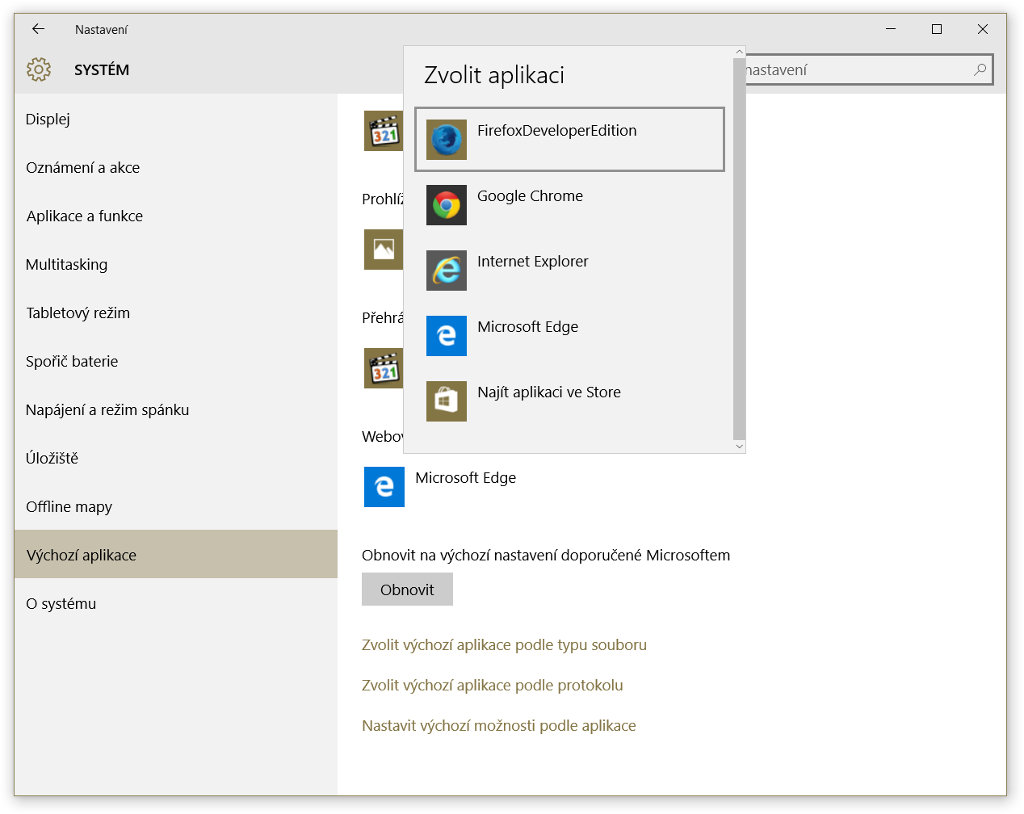This screenshot has width=1024, height=814.
Task: Click the photo viewer picture icon
Action: click(x=383, y=249)
